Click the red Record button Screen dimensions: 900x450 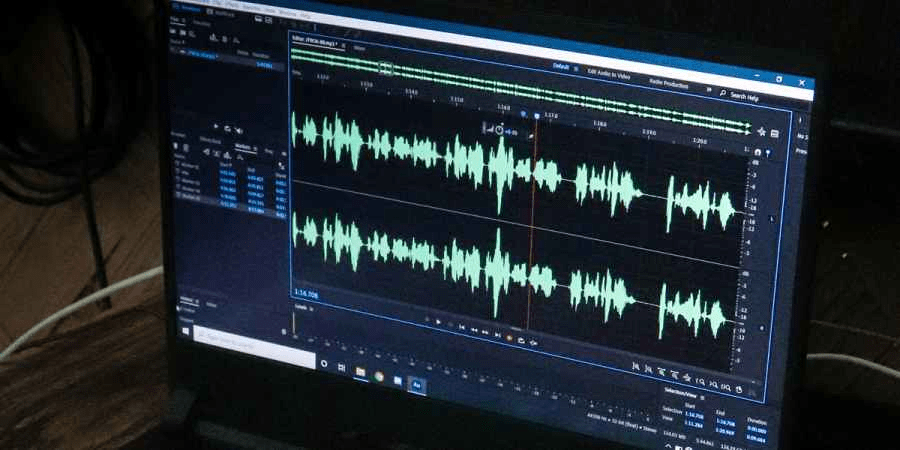509,336
